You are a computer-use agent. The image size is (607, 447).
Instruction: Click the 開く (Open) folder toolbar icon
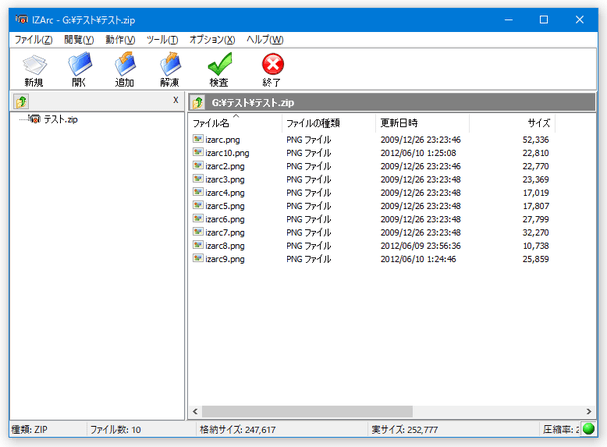coord(79,64)
